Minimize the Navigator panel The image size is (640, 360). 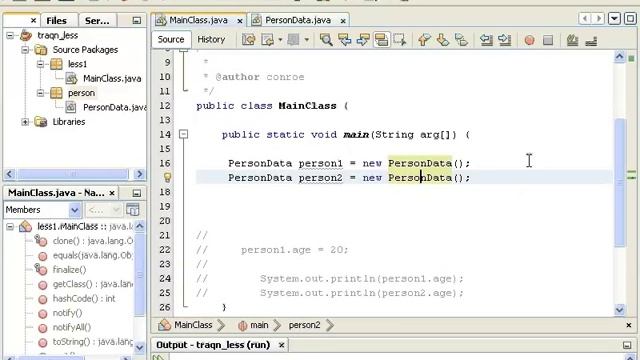[x=137, y=193]
